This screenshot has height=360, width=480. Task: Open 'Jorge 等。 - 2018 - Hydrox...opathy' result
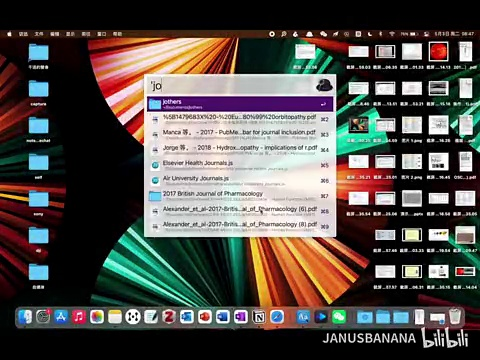240,150
